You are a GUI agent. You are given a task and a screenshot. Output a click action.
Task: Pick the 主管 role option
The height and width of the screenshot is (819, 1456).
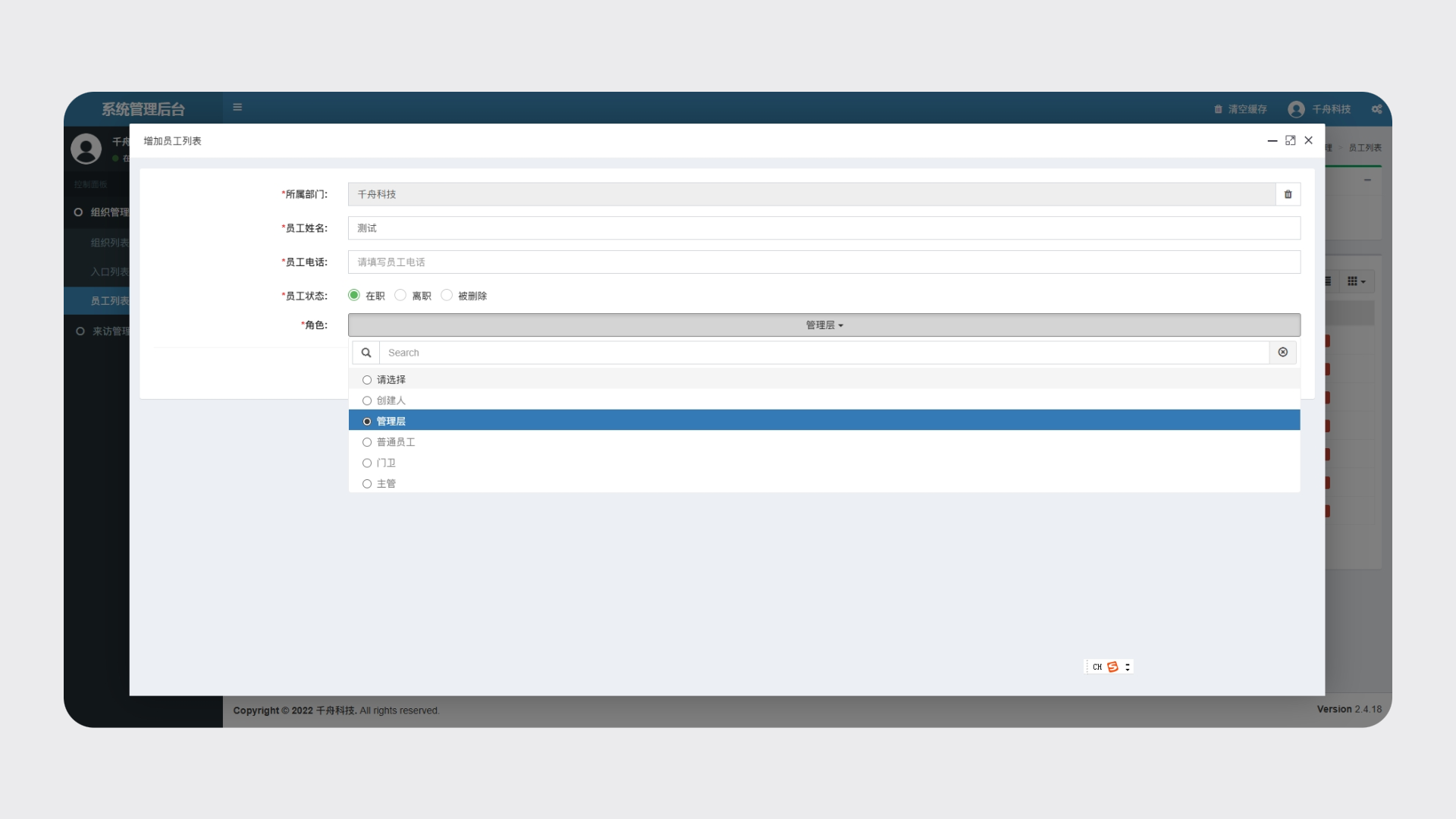click(386, 484)
